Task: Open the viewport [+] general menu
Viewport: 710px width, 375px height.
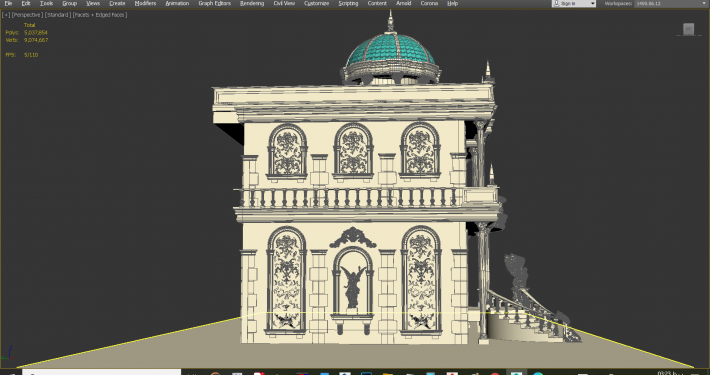Action: click(6, 14)
